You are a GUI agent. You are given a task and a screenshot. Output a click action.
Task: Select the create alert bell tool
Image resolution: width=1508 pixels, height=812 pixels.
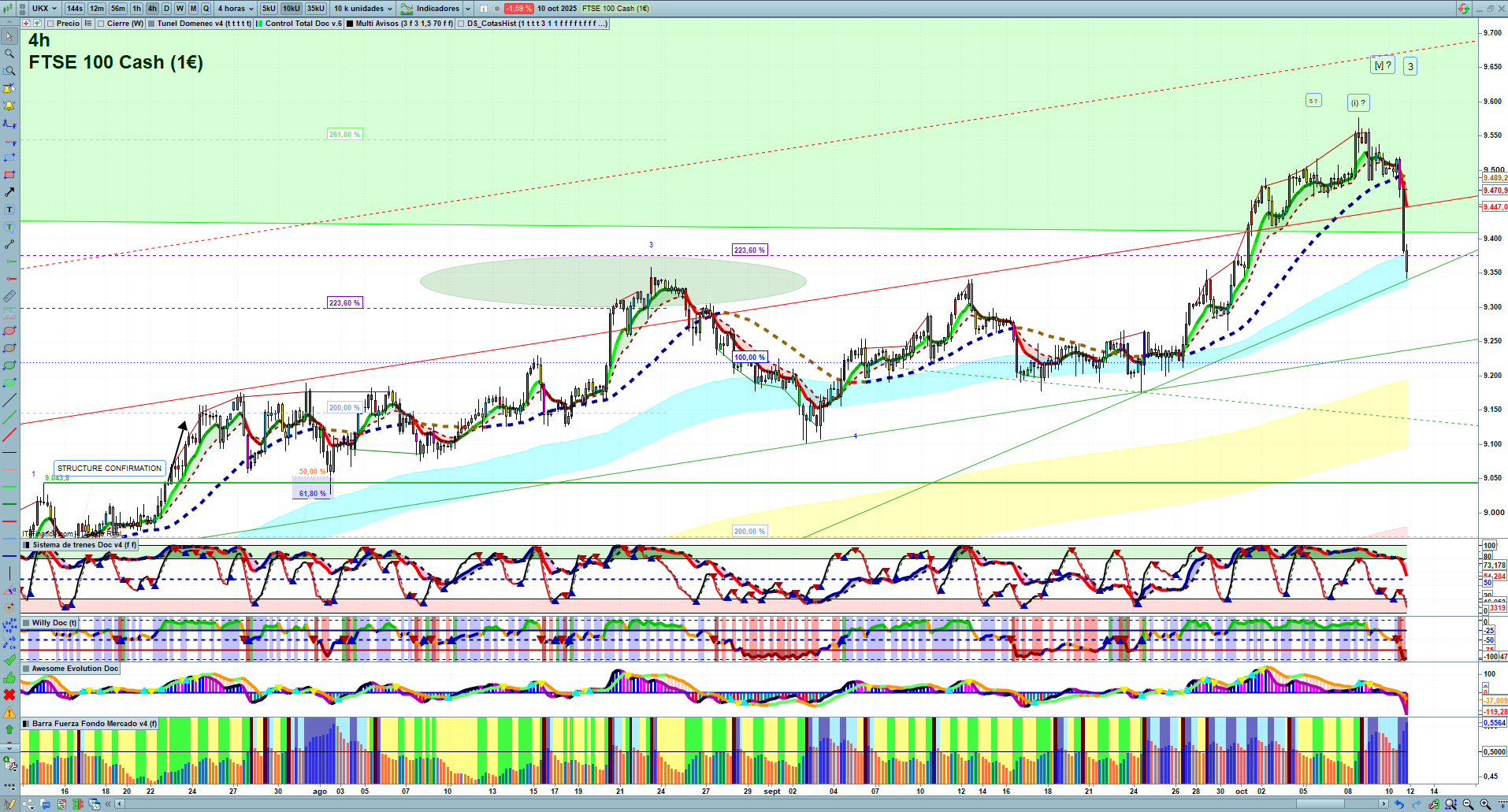point(9,106)
